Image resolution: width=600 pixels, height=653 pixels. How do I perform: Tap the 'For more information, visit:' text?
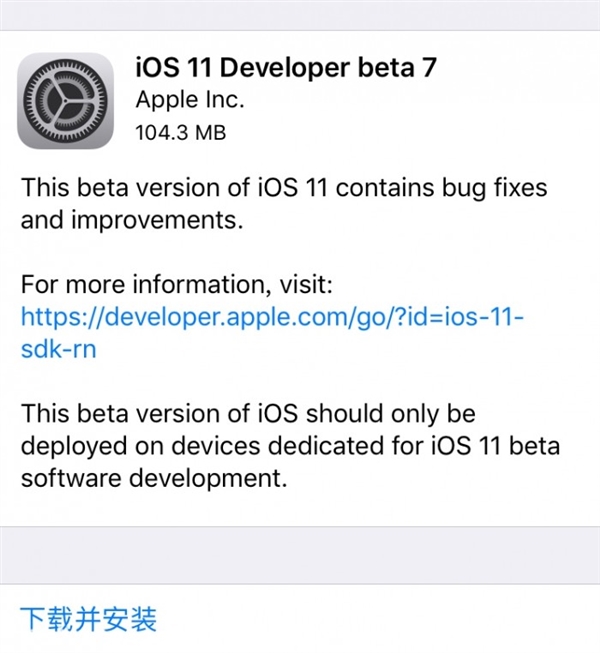tap(177, 284)
